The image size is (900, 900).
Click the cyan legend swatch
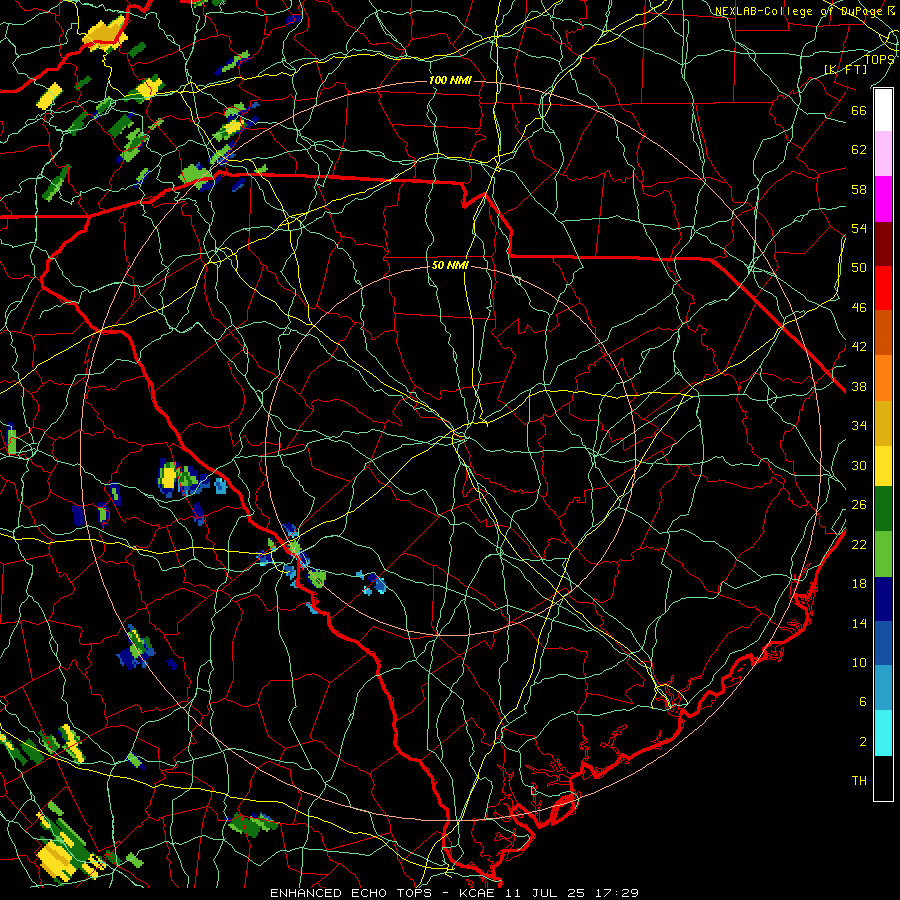click(x=883, y=733)
